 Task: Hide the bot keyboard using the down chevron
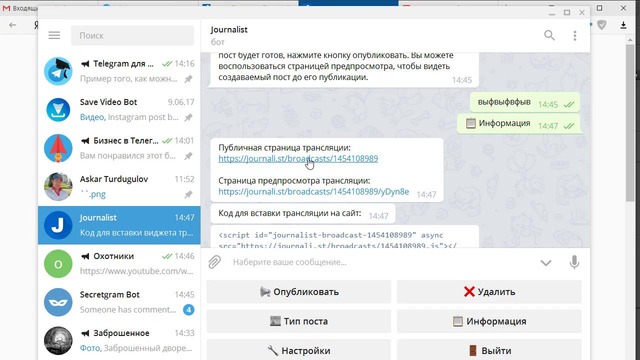546,263
